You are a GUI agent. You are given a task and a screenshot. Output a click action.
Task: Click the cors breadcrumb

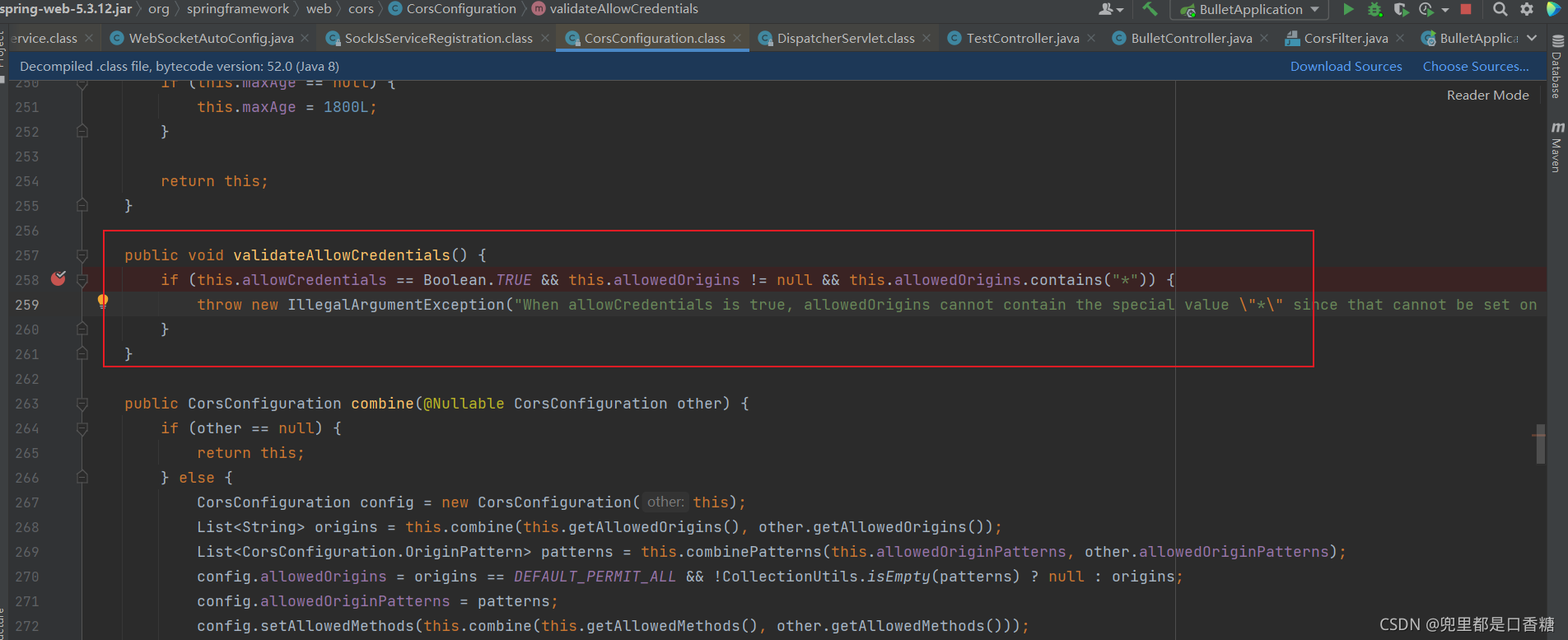(x=361, y=8)
